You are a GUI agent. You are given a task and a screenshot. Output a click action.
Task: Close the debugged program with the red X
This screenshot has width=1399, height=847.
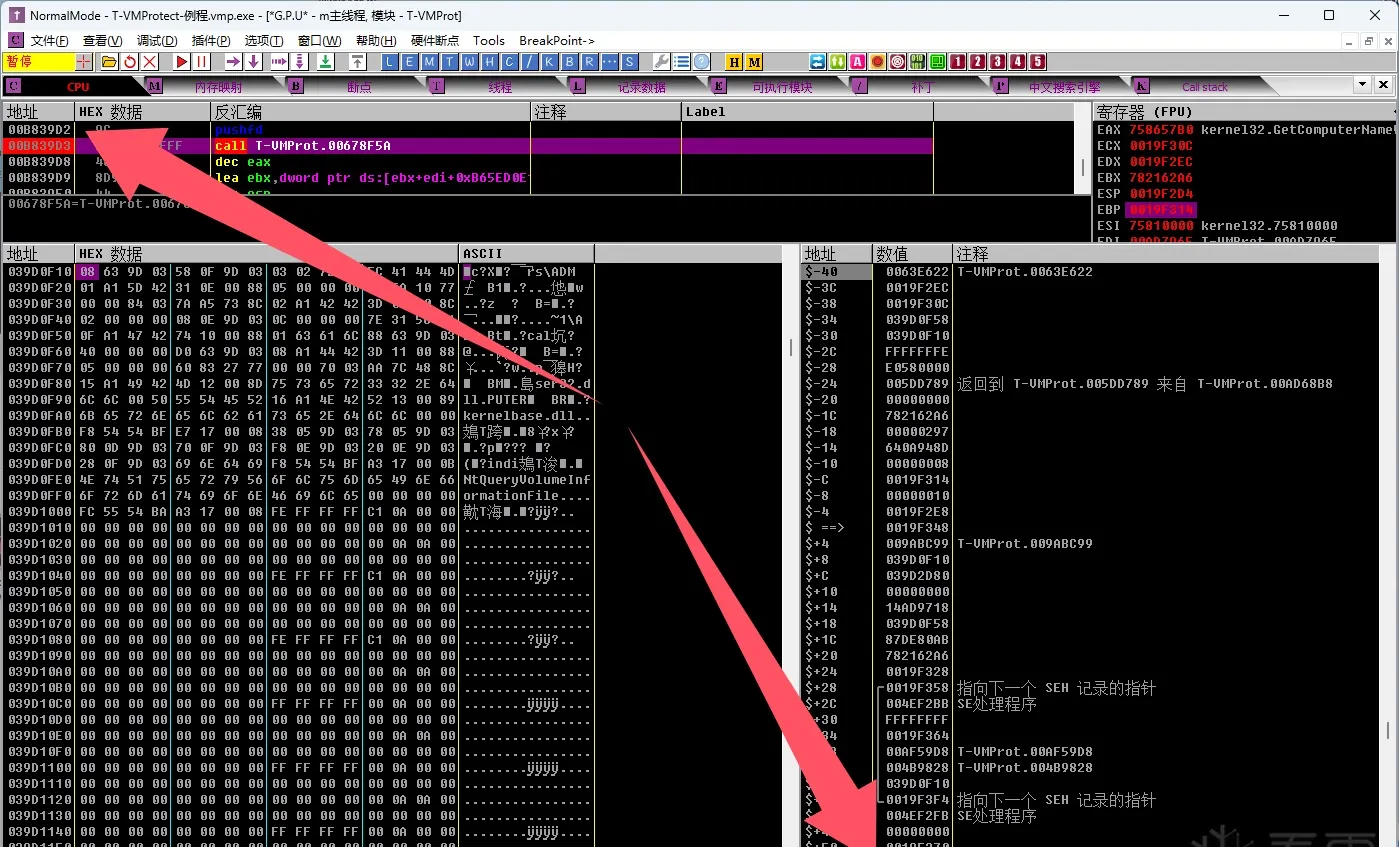(149, 62)
